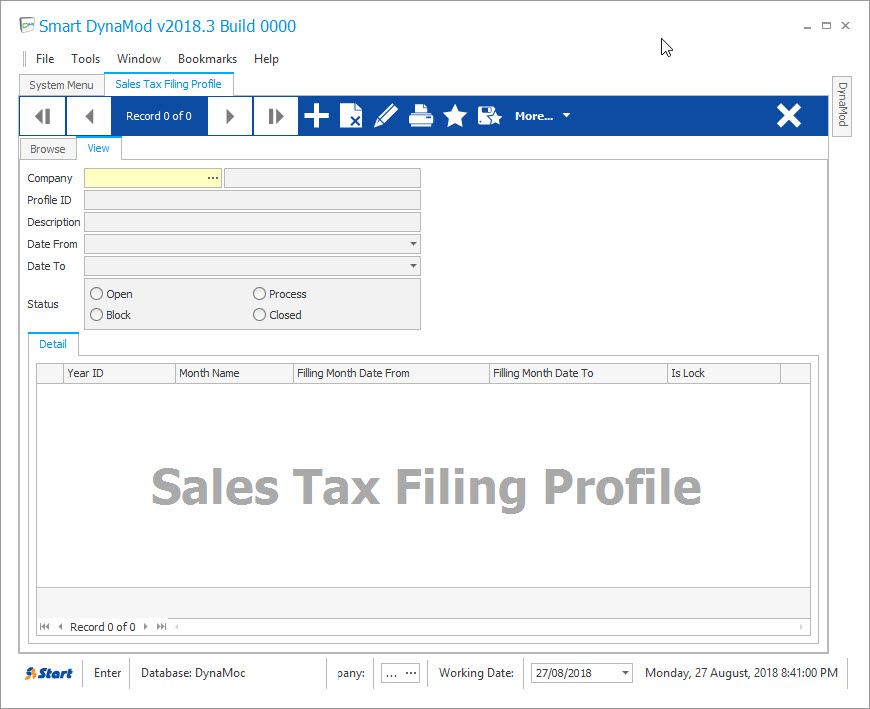The width and height of the screenshot is (870, 709).
Task: Click Year ID column header
Action: pos(119,373)
